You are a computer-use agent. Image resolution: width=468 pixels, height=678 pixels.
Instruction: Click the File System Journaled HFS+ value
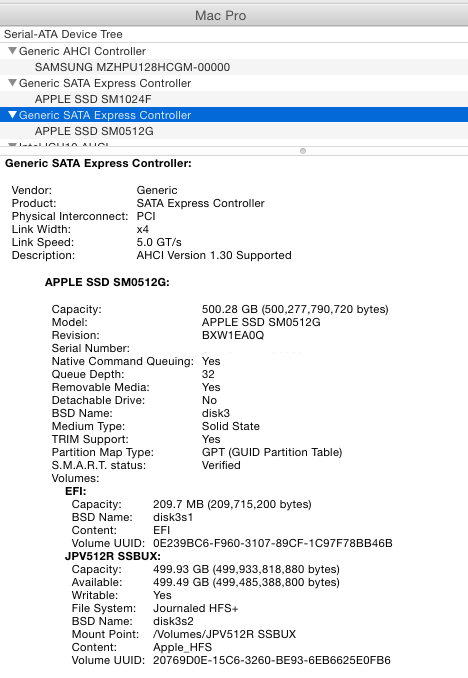tap(196, 608)
